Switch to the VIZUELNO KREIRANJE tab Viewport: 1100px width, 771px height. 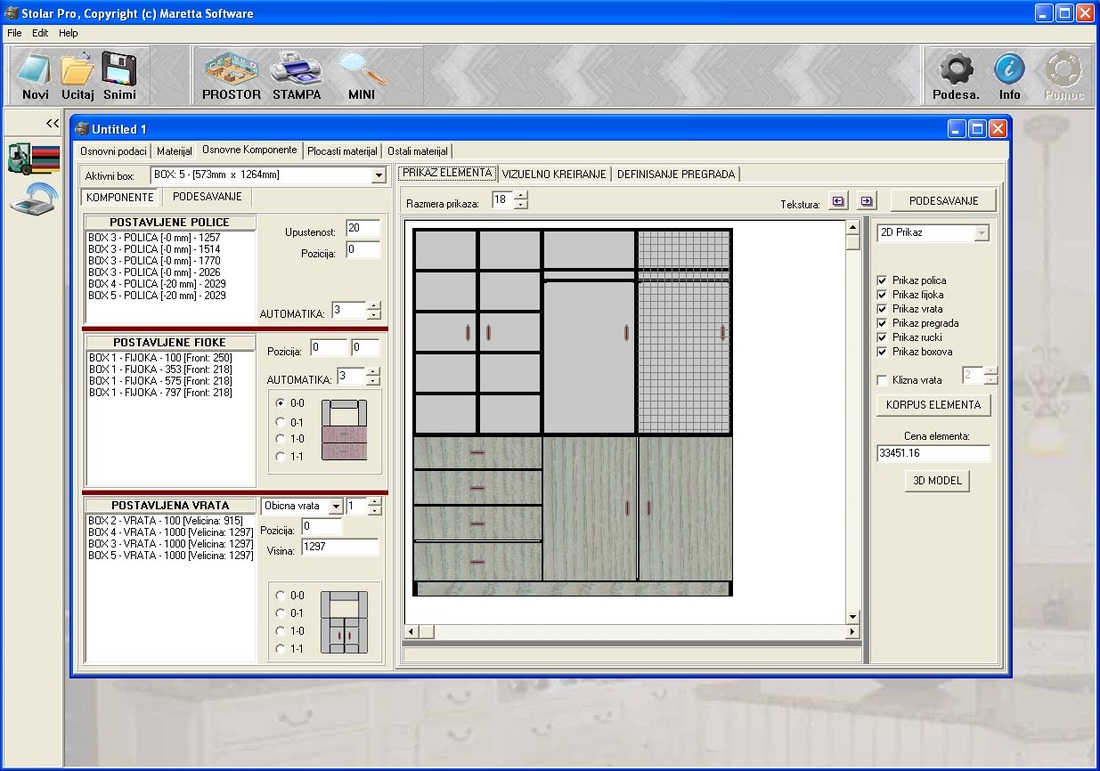(x=554, y=174)
